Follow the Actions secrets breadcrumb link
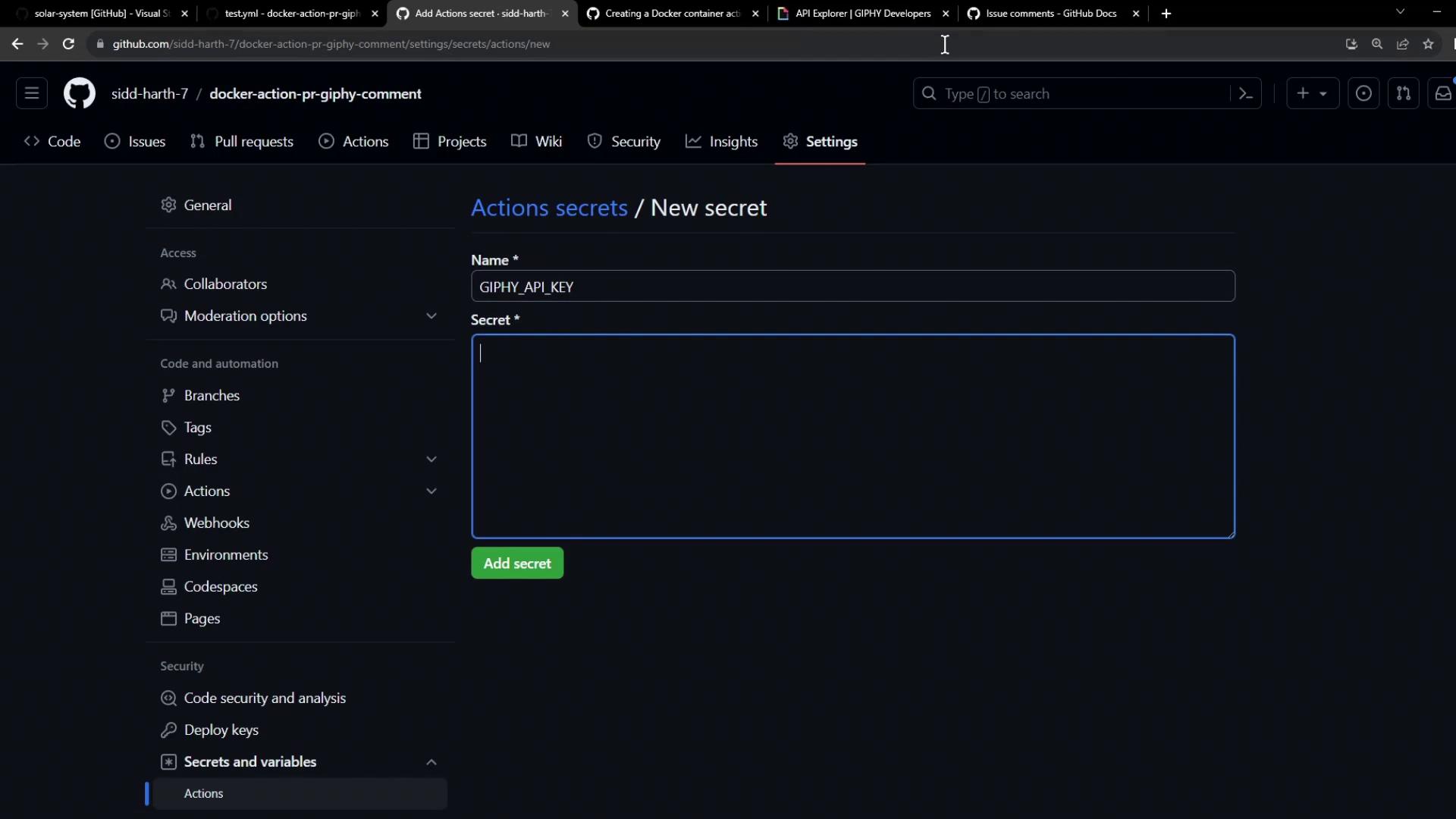 pyautogui.click(x=549, y=208)
